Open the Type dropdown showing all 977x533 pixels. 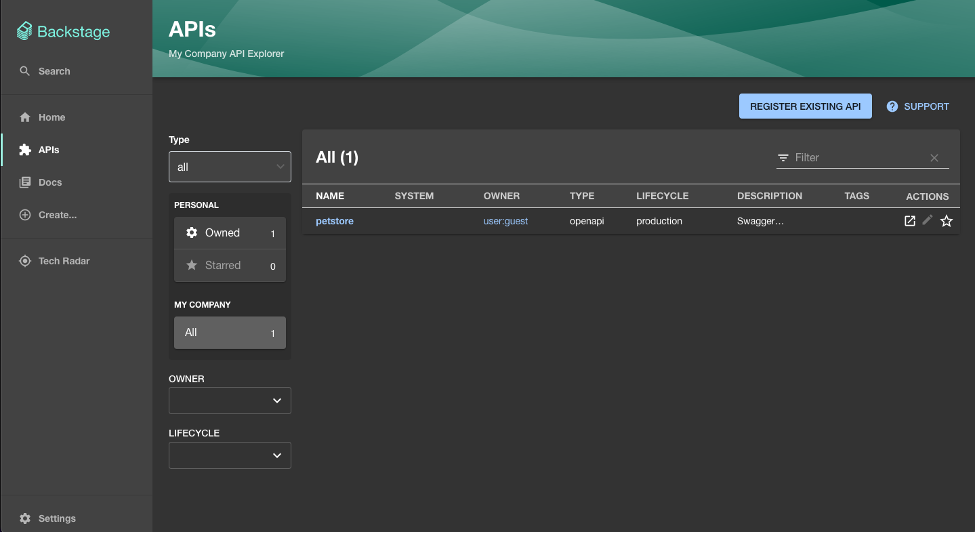(230, 167)
